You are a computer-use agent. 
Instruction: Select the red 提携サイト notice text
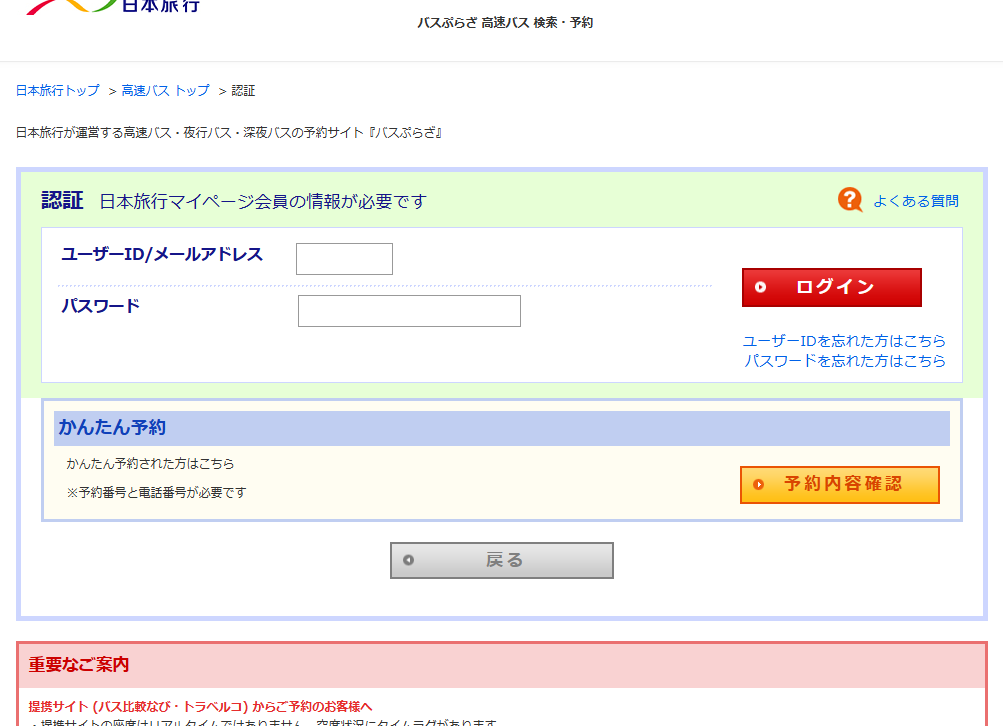tap(200, 707)
